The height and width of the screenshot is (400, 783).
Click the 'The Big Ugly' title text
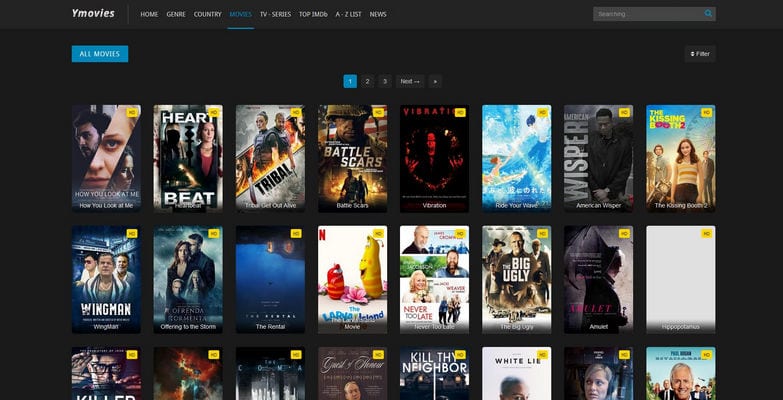coord(517,327)
